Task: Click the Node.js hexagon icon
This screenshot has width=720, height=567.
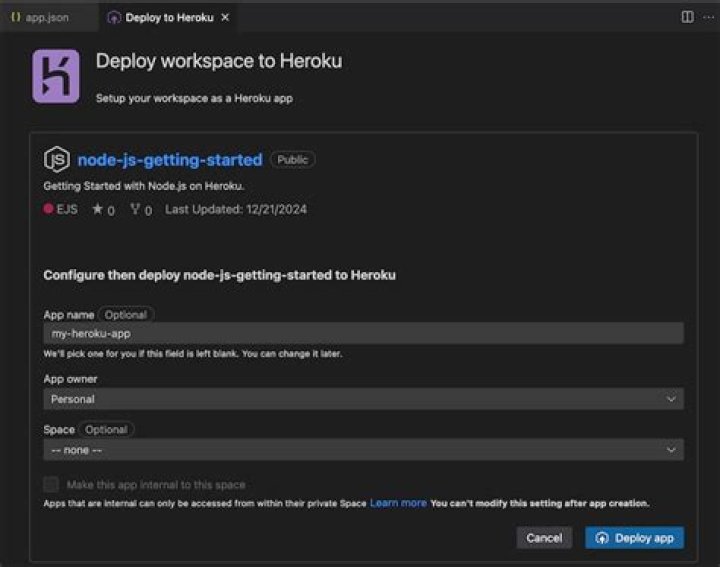Action: click(57, 160)
